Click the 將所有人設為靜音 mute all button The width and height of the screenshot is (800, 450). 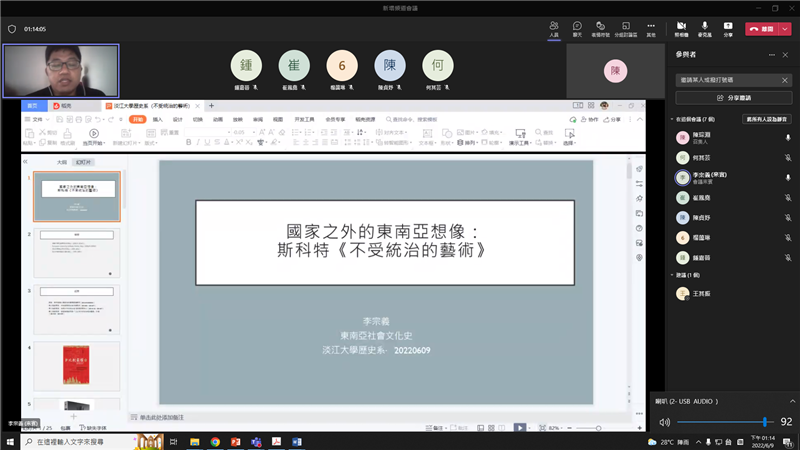pyautogui.click(x=767, y=119)
